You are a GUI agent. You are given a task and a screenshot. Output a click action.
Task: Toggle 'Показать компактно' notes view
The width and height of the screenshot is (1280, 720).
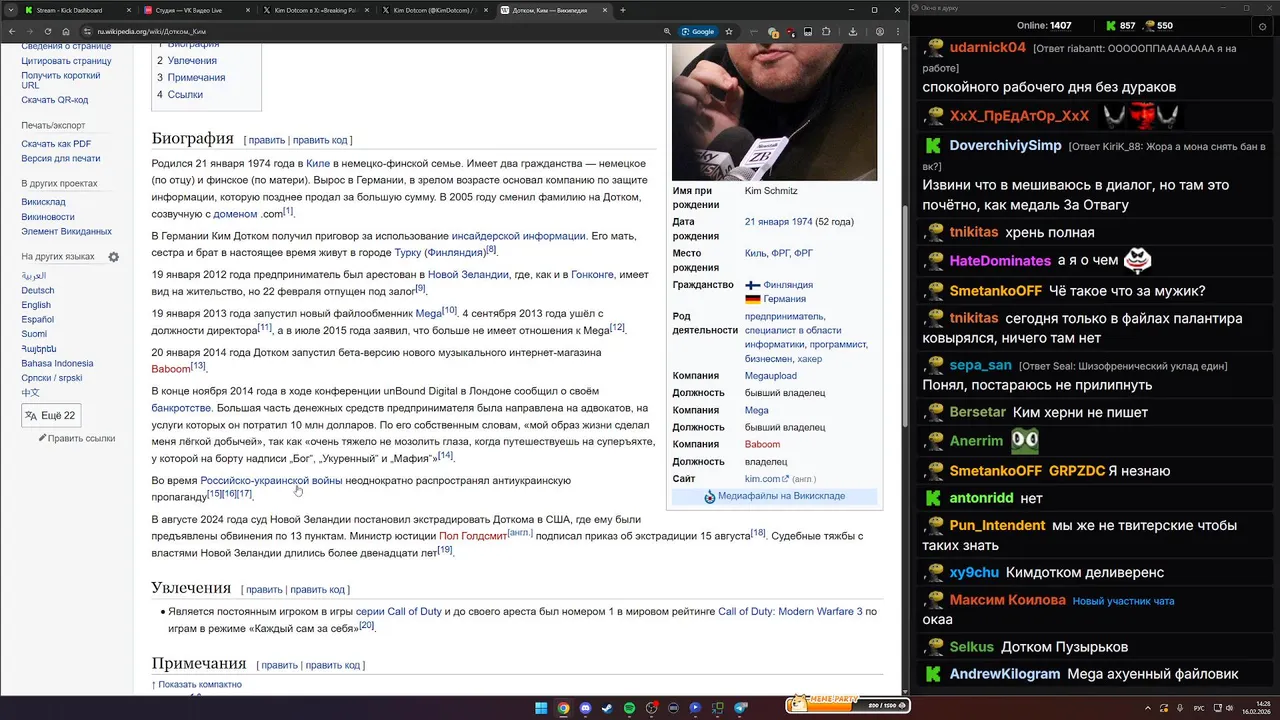(x=199, y=684)
